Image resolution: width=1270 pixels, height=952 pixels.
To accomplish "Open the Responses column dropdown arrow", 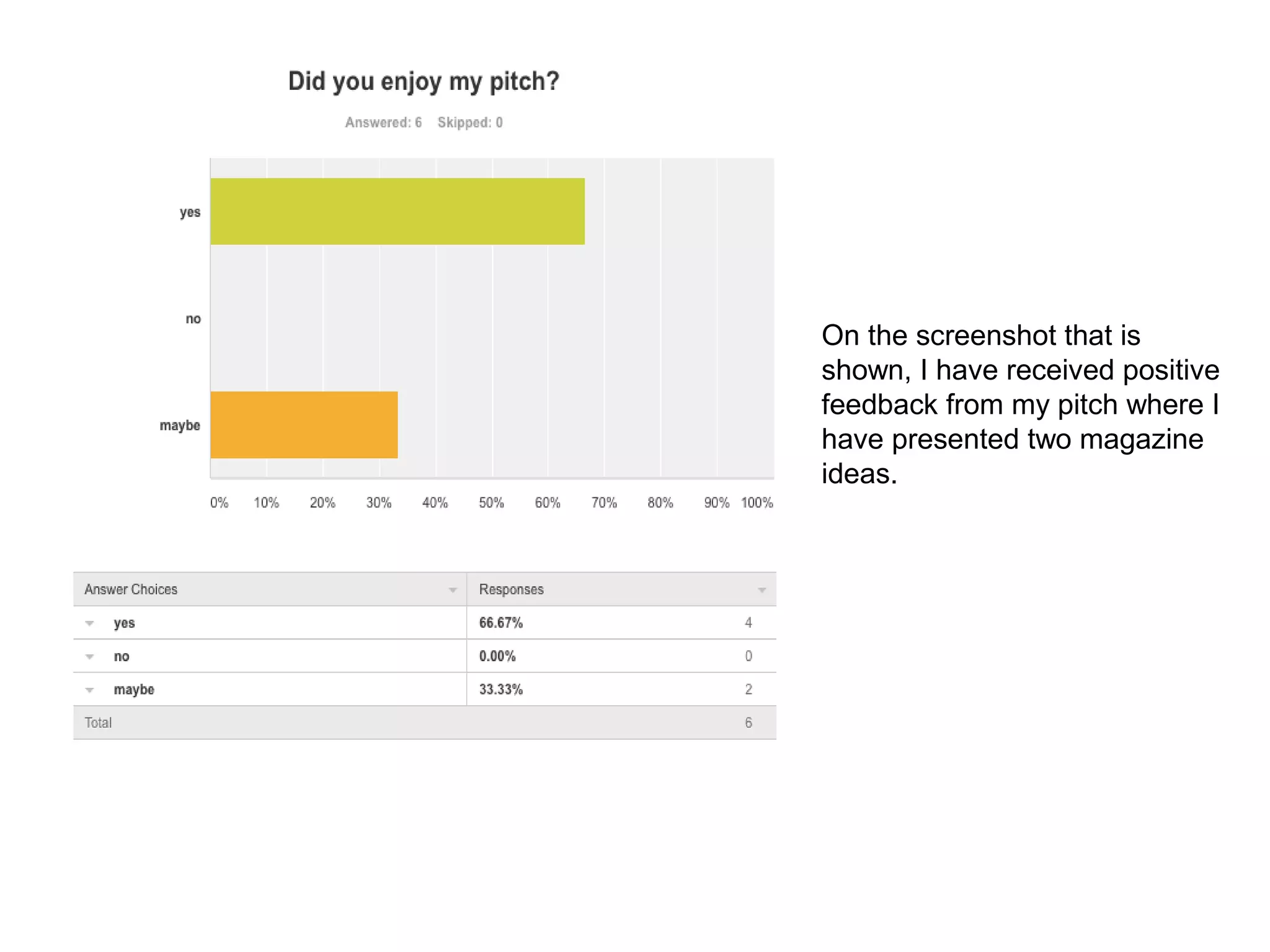I will 762,590.
